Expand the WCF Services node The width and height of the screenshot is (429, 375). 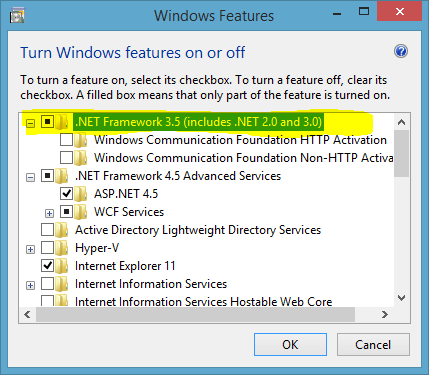49,214
